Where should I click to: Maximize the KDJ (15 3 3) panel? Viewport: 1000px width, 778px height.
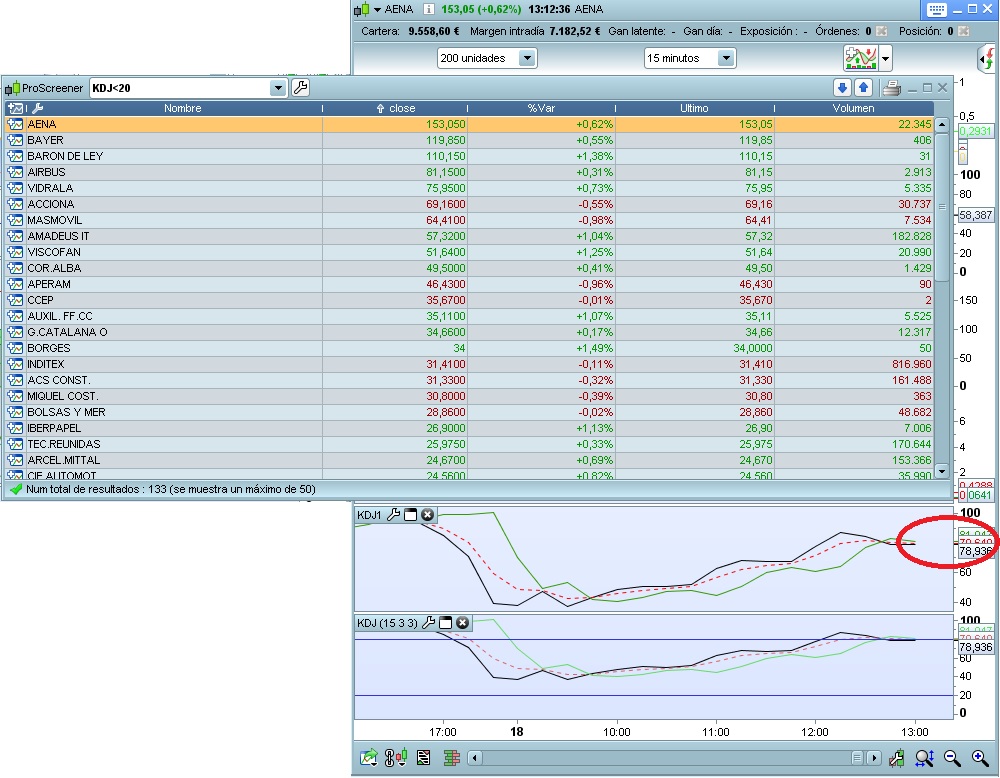(446, 622)
